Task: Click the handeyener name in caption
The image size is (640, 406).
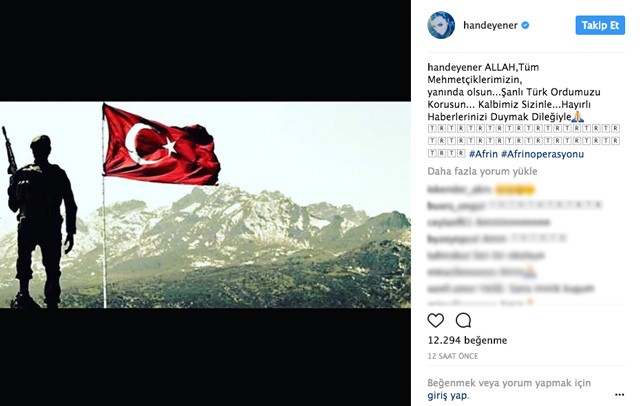Action: coord(455,67)
